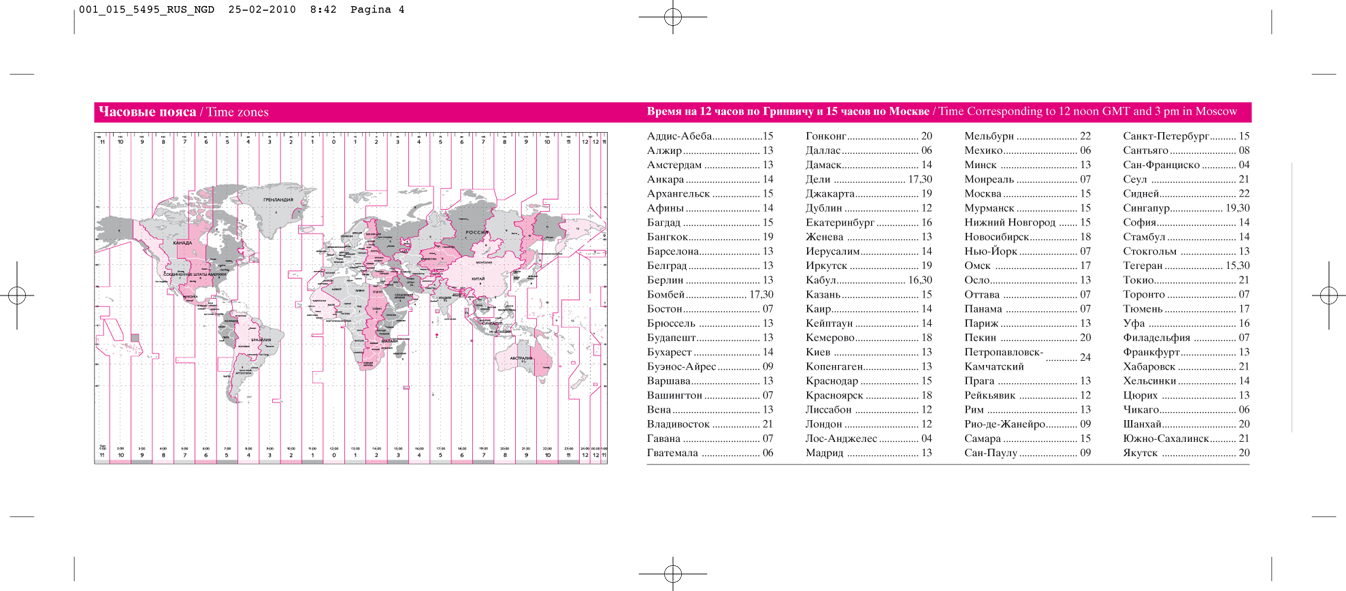Select the 'Владивосток 21' row

[710, 424]
